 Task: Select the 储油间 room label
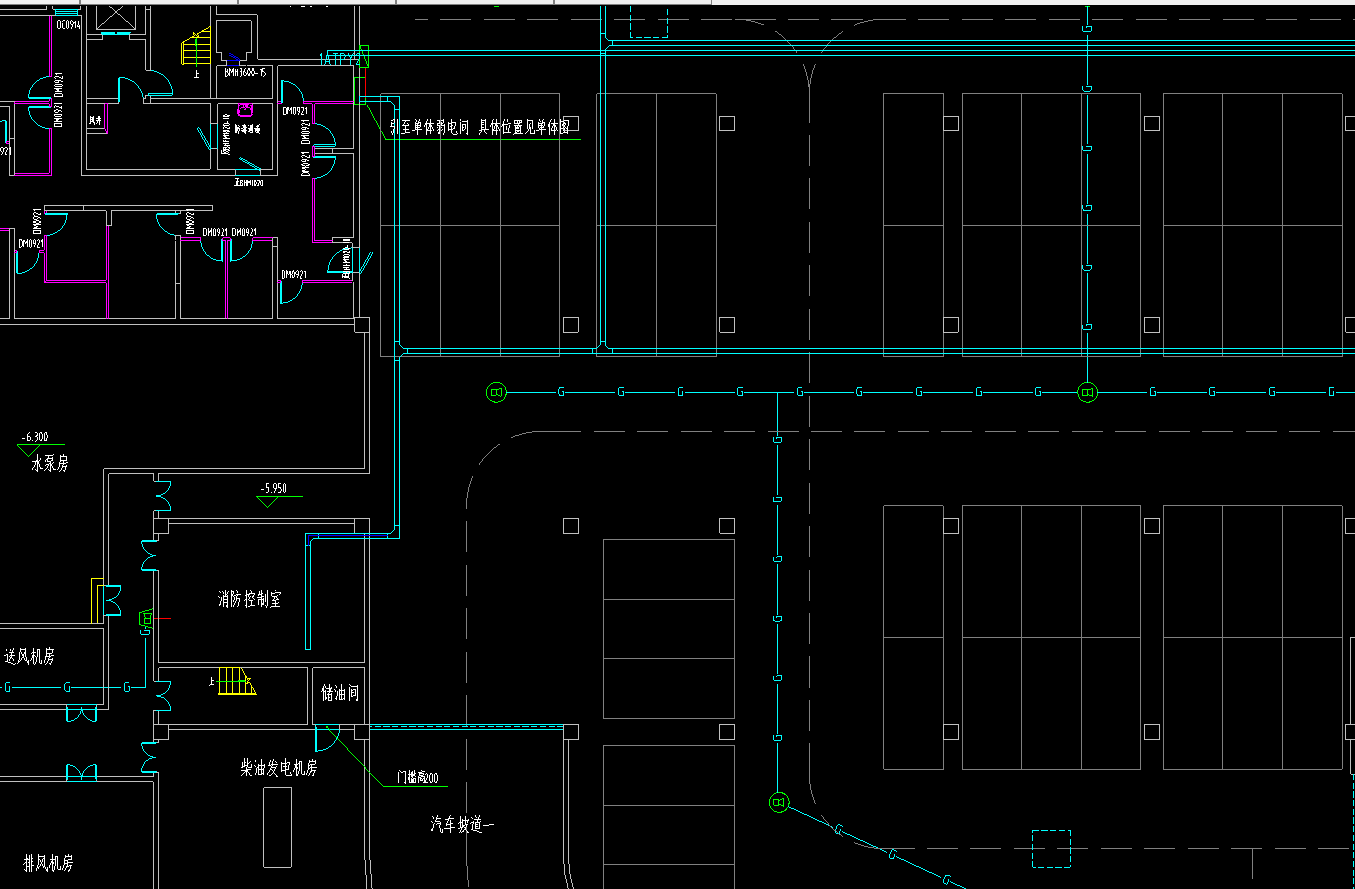point(339,694)
